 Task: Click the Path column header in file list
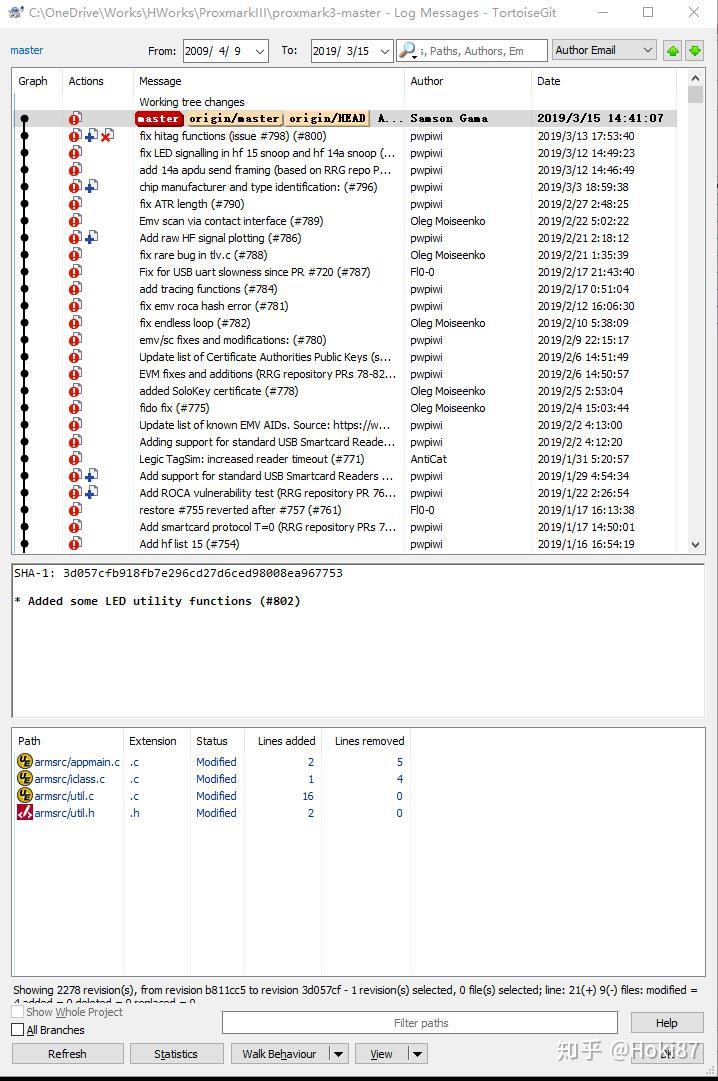(x=29, y=741)
